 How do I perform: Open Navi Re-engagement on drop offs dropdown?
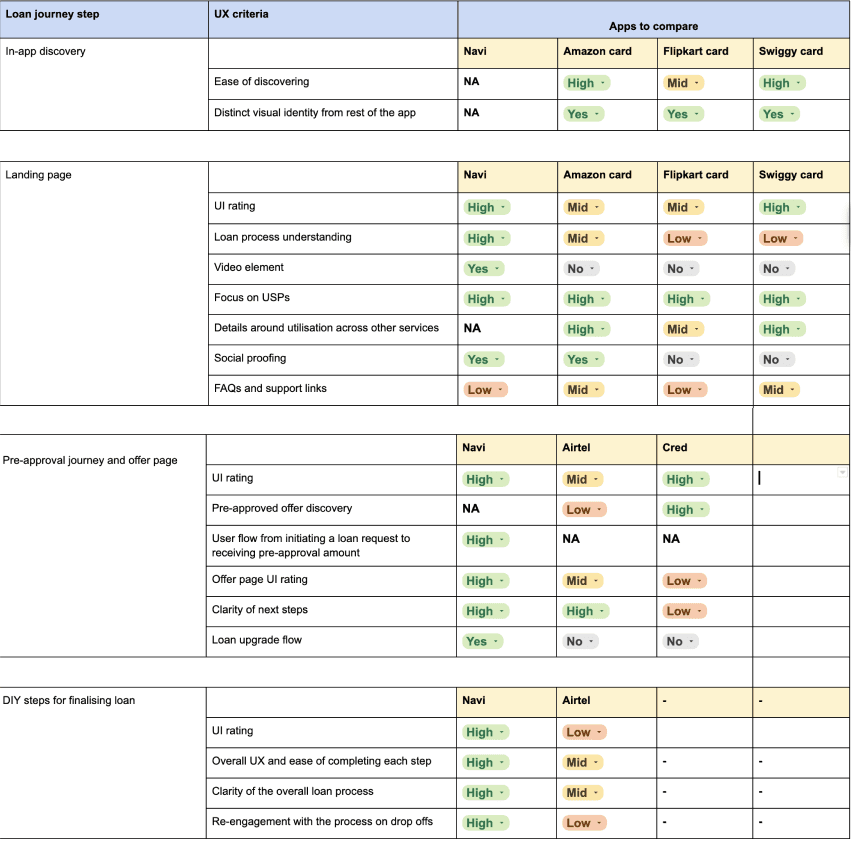485,824
